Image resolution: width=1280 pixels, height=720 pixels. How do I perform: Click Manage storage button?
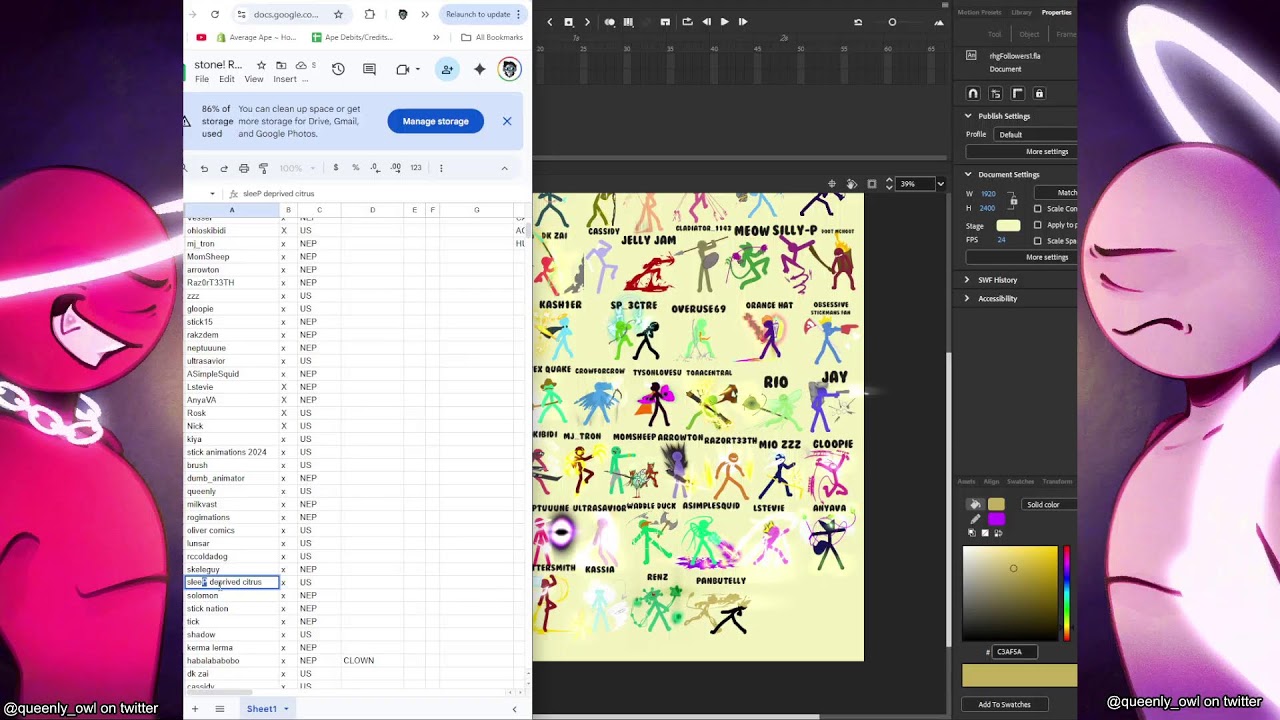435,121
